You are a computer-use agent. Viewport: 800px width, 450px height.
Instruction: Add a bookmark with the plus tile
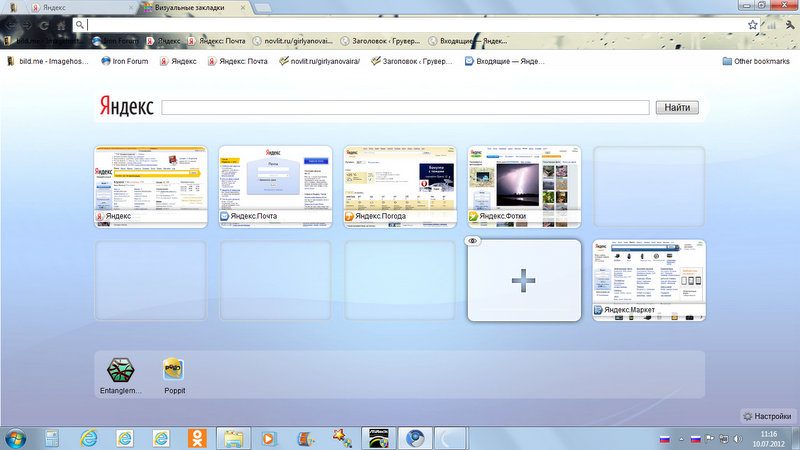click(x=524, y=280)
